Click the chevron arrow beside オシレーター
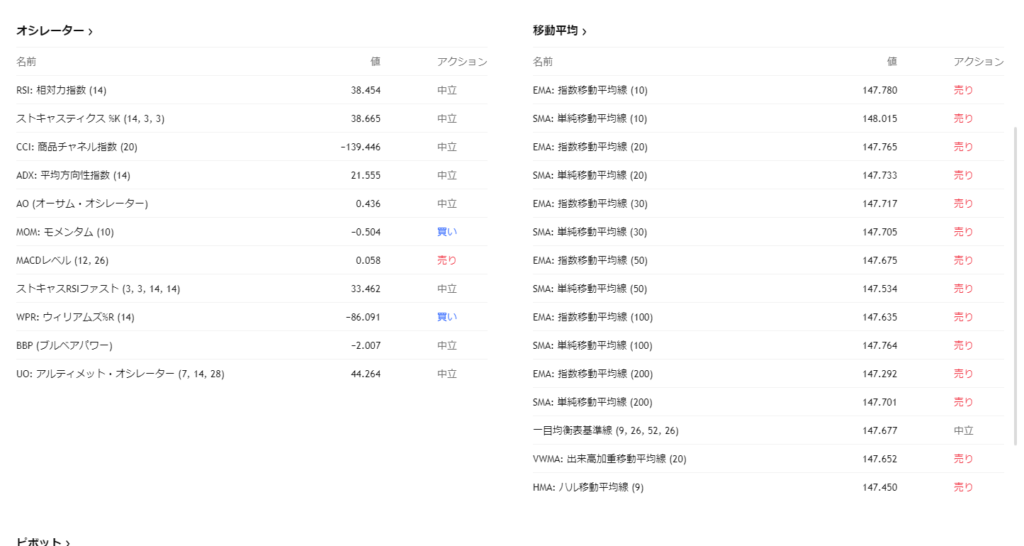This screenshot has height=546, width=1024. pyautogui.click(x=91, y=32)
